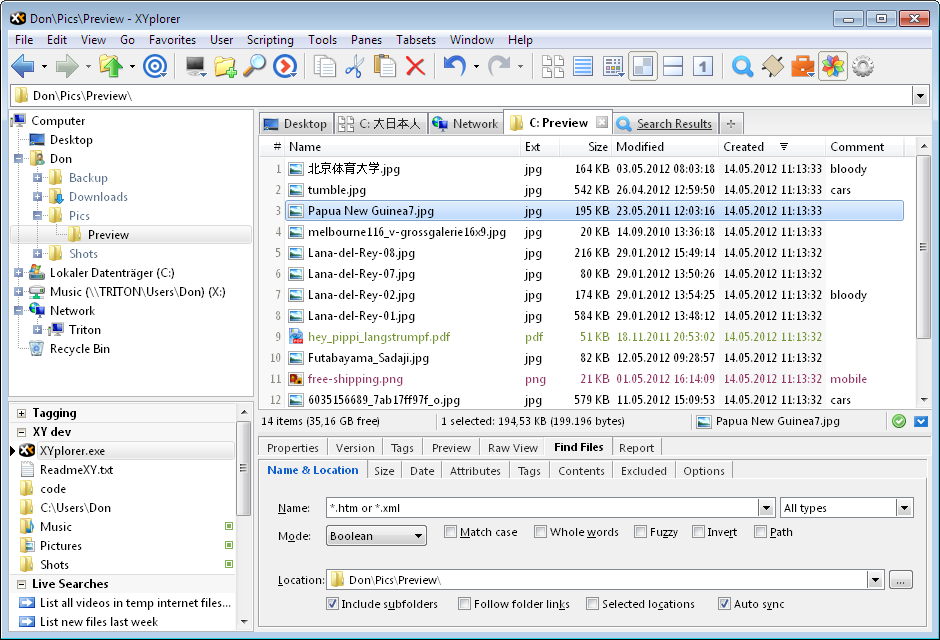
Task: Click the Copy toolbar icon
Action: pos(324,67)
